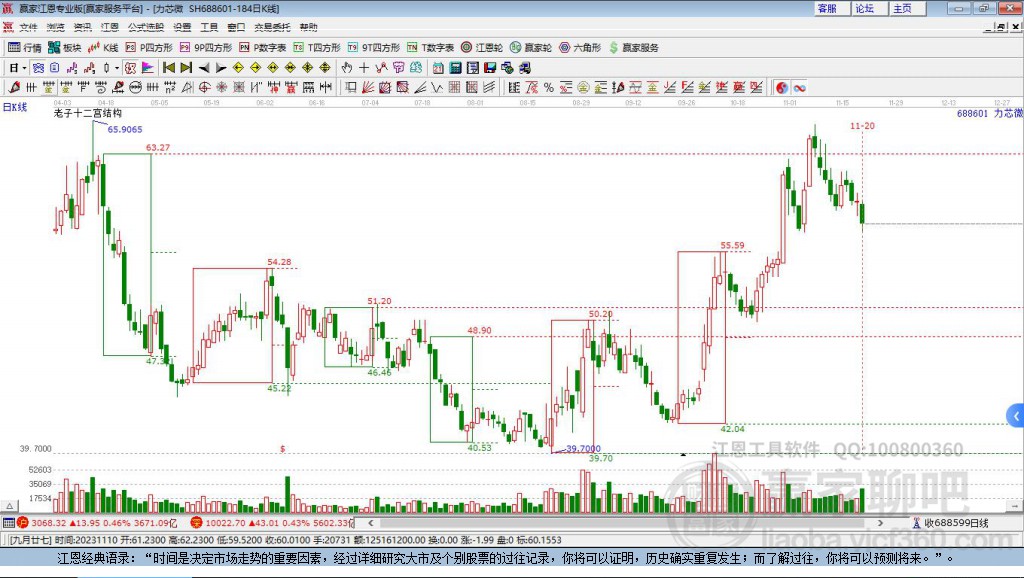Click the up triangle beside the volume pane
The image size is (1024, 578).
tap(9, 506)
